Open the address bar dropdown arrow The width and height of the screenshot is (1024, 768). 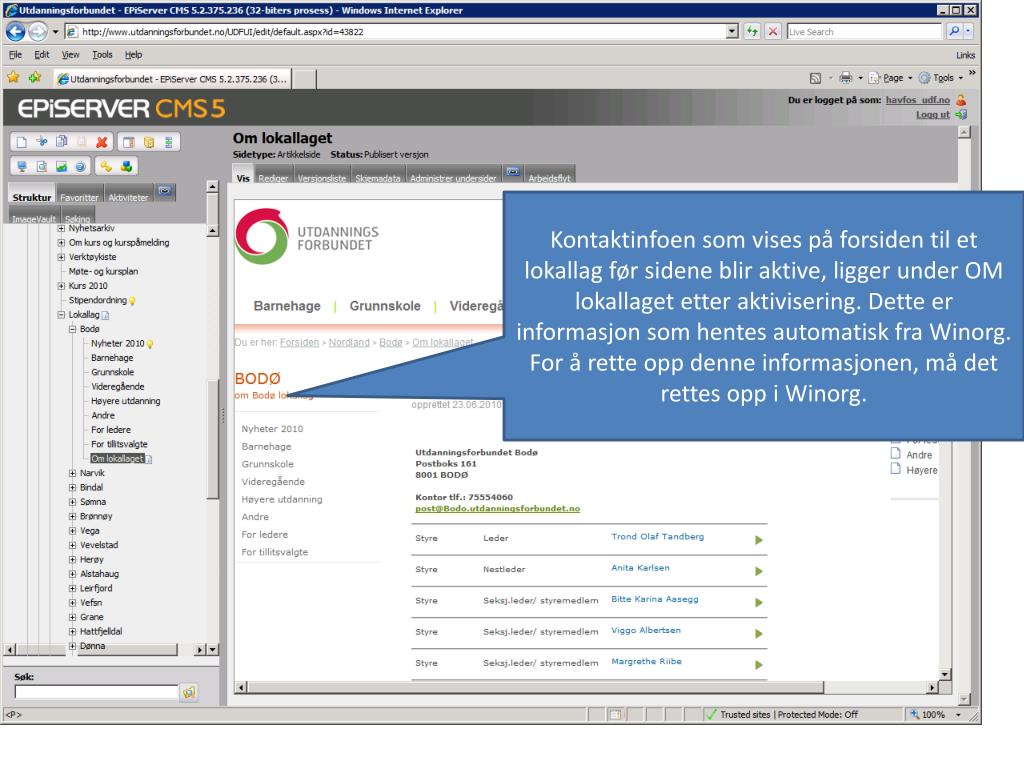pyautogui.click(x=732, y=31)
